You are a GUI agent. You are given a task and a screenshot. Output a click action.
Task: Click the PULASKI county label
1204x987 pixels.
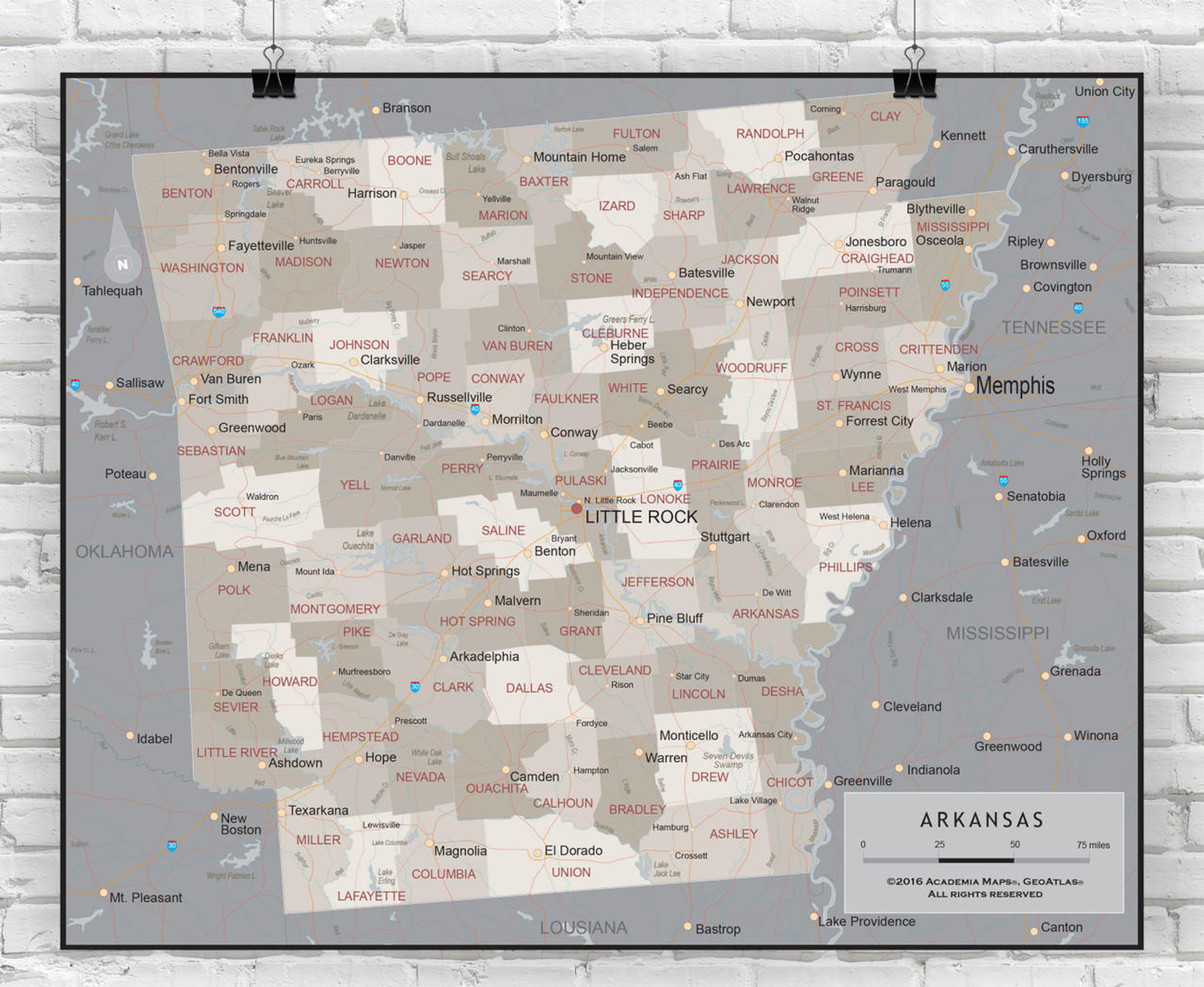580,480
